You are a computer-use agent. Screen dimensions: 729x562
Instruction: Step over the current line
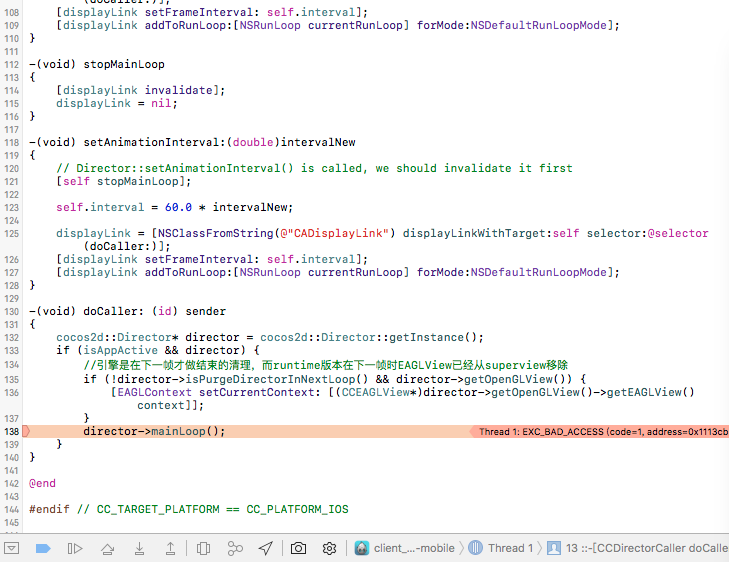click(x=107, y=549)
